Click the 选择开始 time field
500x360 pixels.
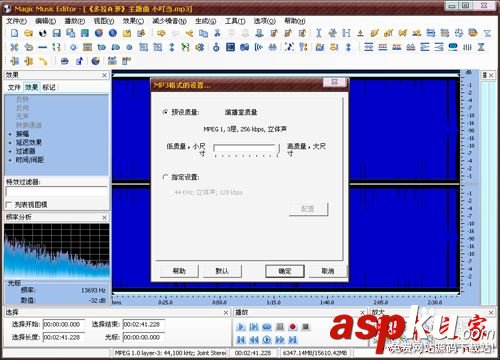point(64,324)
